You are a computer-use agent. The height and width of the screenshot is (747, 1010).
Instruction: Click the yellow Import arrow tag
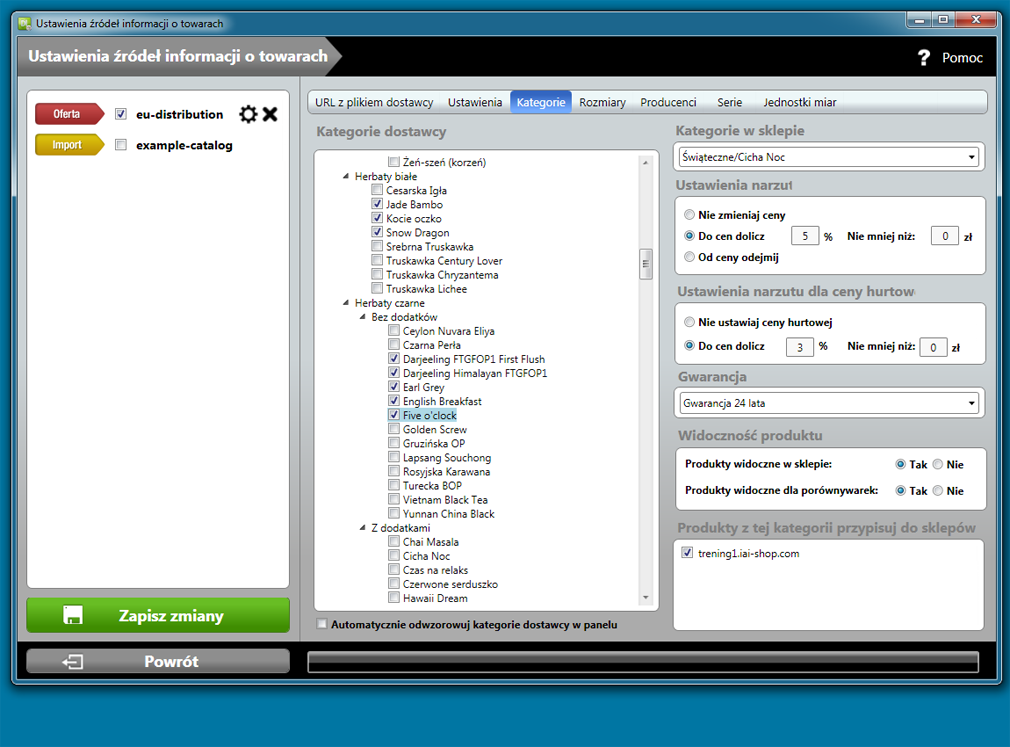pos(68,145)
